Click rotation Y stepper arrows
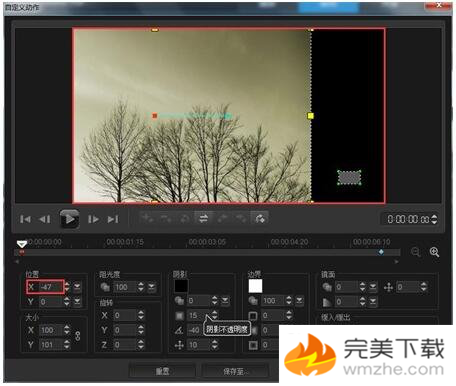The image size is (456, 386). [x=141, y=330]
